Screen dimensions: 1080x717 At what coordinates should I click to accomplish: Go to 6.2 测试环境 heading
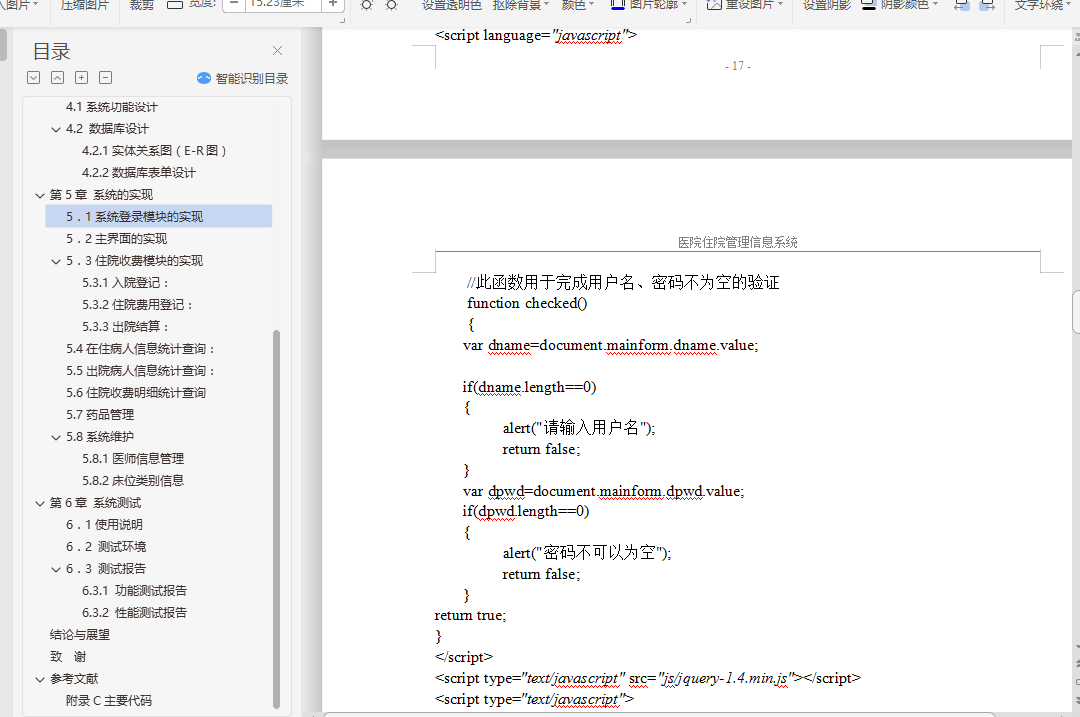(x=106, y=547)
